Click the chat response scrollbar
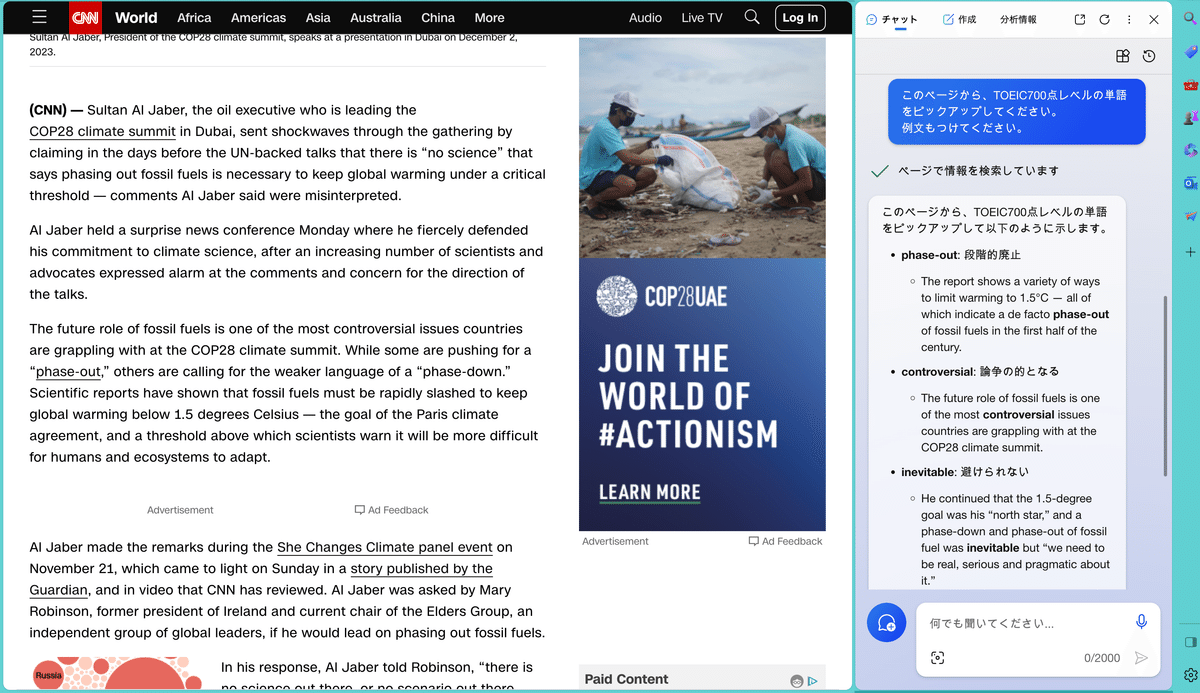Viewport: 1200px width, 693px height. (x=1164, y=385)
